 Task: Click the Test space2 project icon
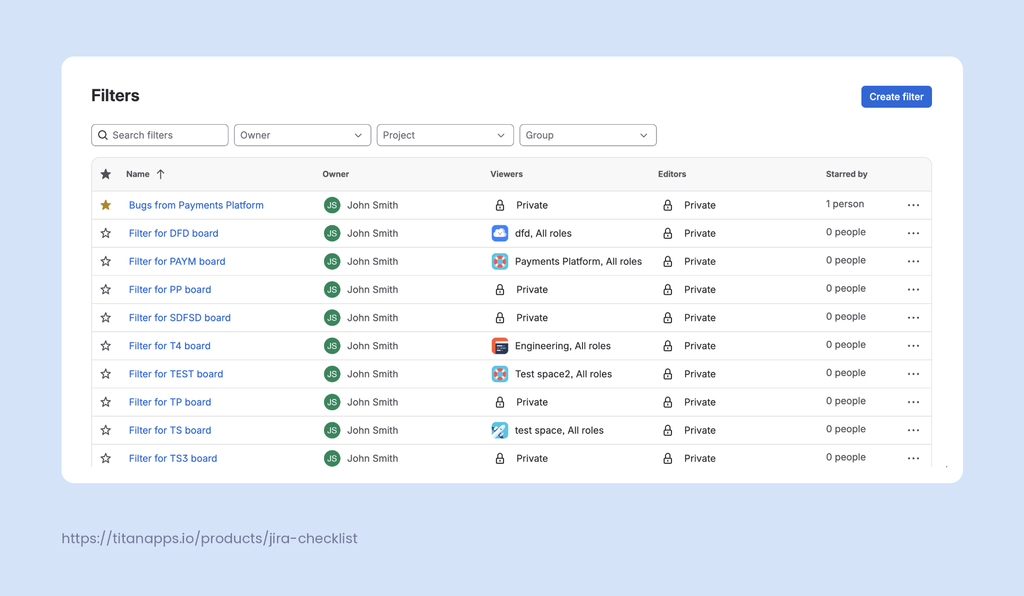pyautogui.click(x=500, y=373)
